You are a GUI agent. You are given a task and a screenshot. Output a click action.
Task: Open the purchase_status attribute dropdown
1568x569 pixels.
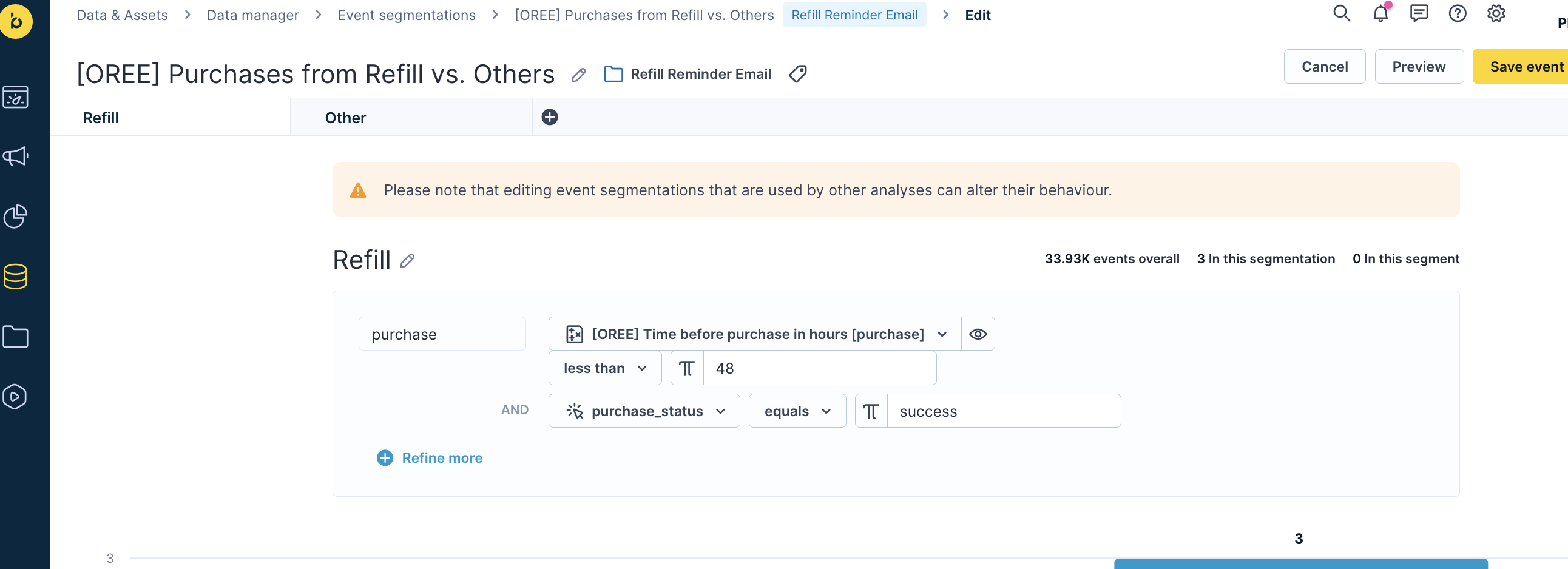[x=643, y=411]
